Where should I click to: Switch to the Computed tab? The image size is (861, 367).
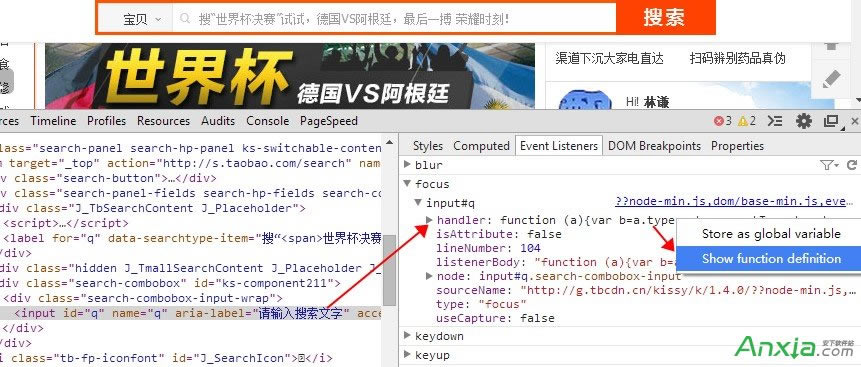(481, 146)
